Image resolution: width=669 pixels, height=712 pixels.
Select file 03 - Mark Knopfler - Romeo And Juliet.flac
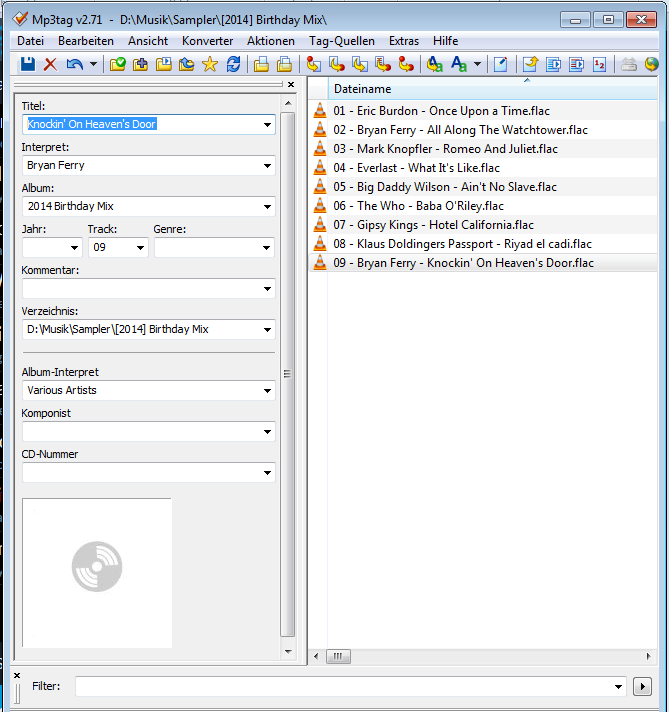483,149
